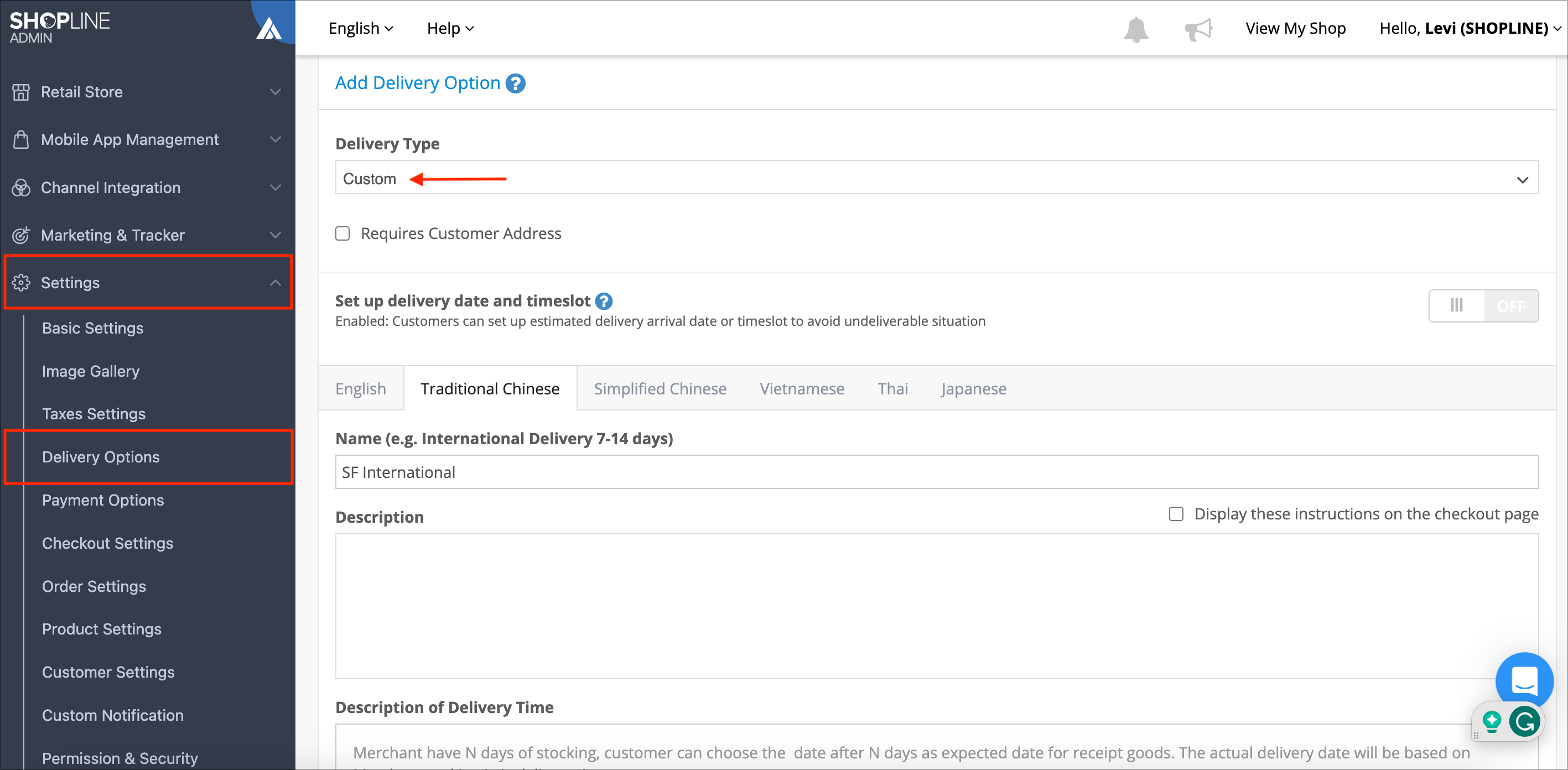Image resolution: width=1568 pixels, height=770 pixels.
Task: Open the notifications bell icon
Action: click(x=1136, y=29)
